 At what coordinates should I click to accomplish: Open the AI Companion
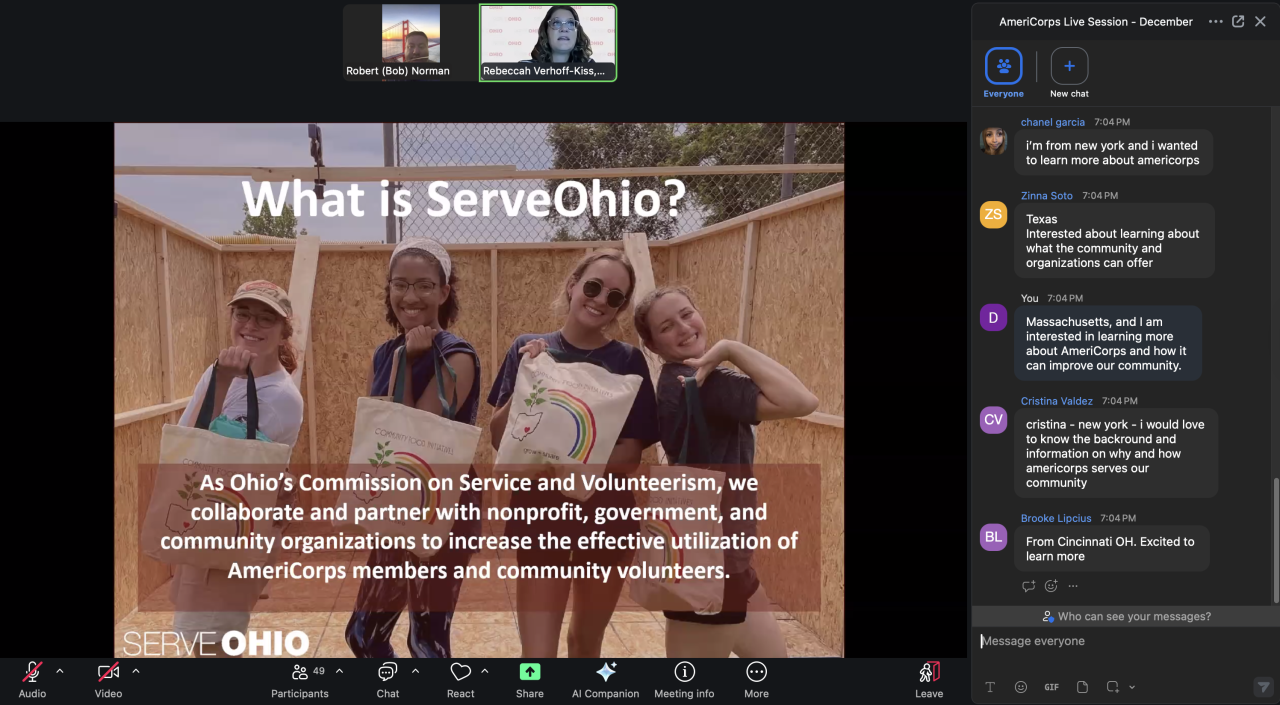605,679
